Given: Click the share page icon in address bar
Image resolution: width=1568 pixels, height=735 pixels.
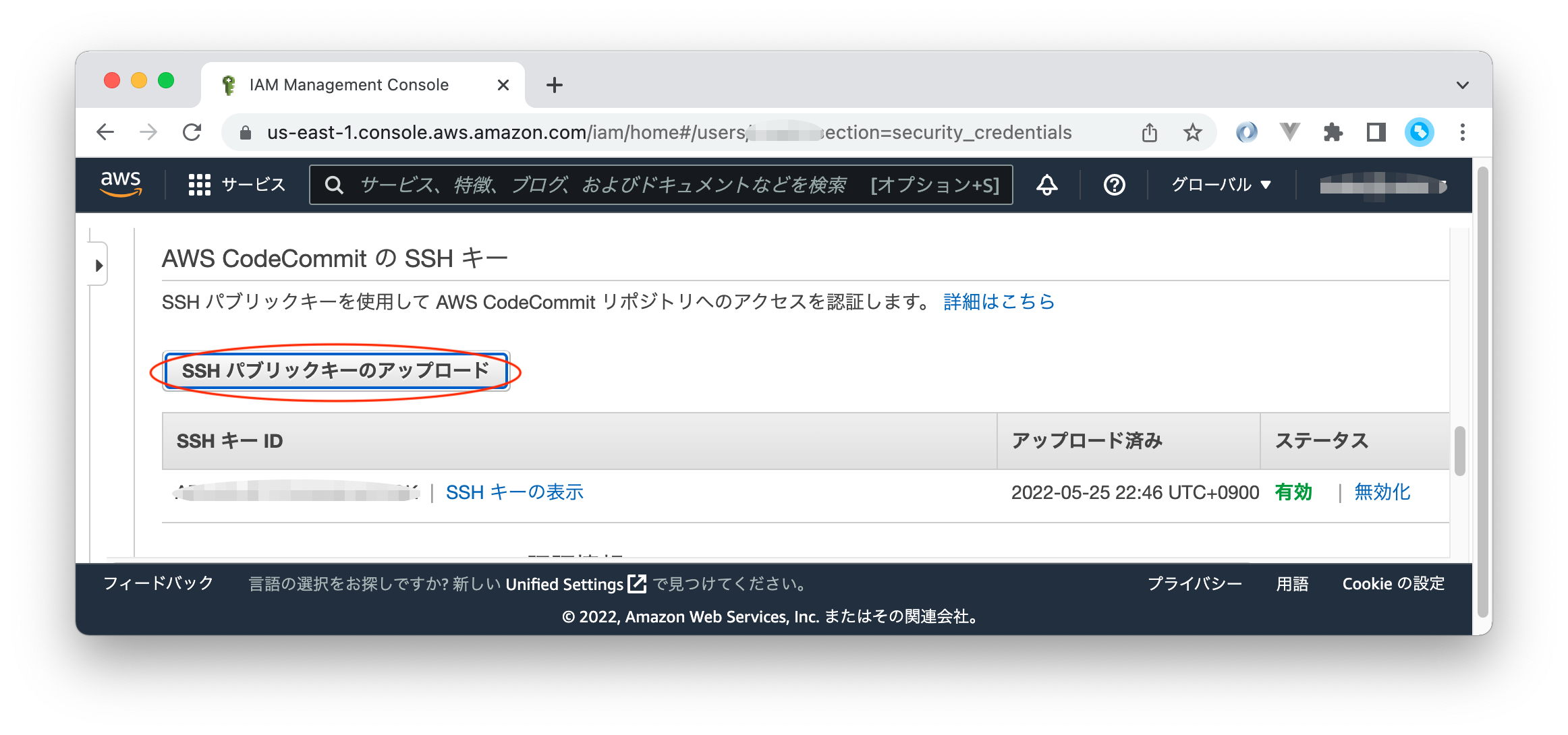Looking at the screenshot, I should click(1149, 132).
